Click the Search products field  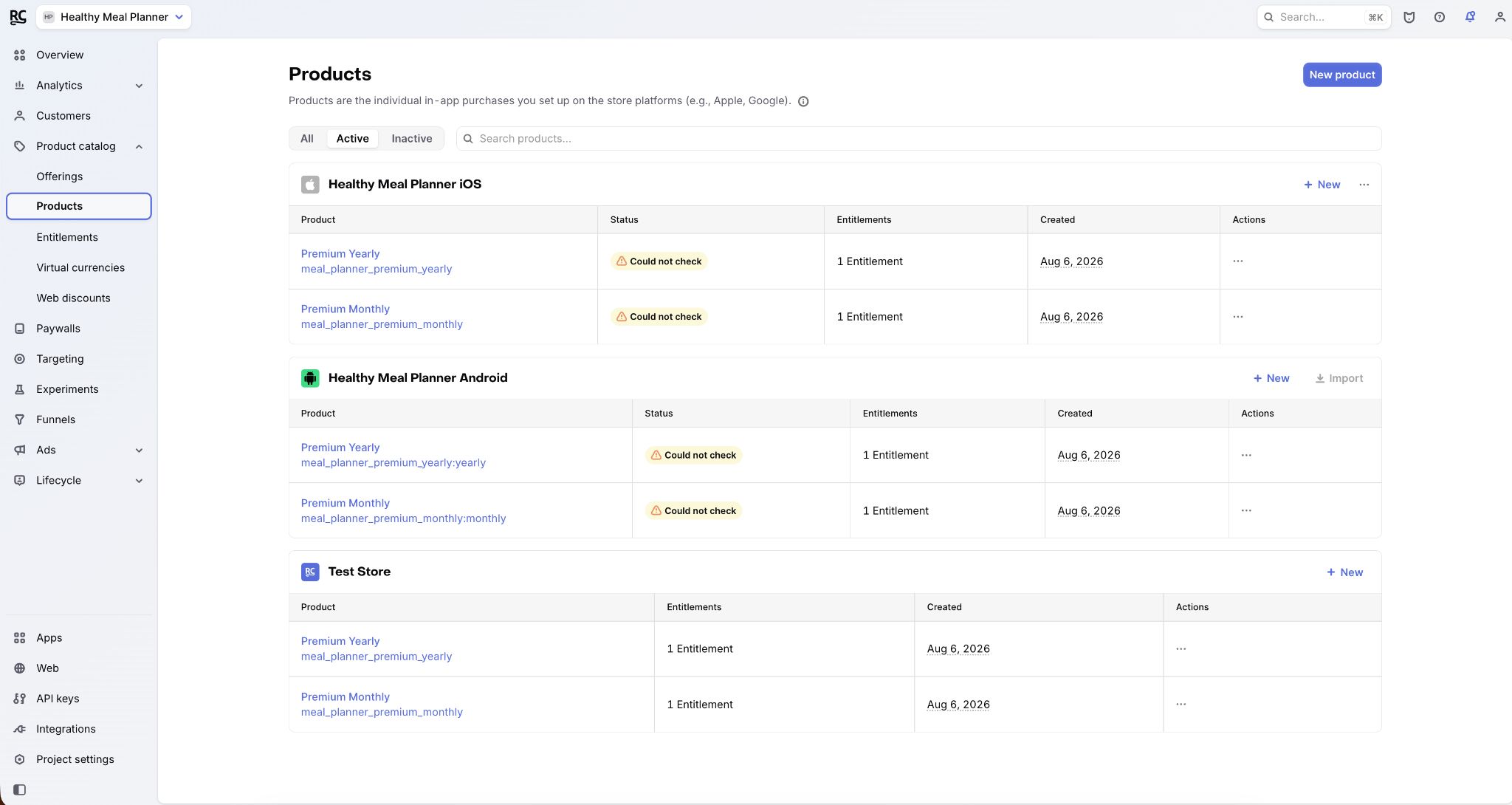coord(918,138)
